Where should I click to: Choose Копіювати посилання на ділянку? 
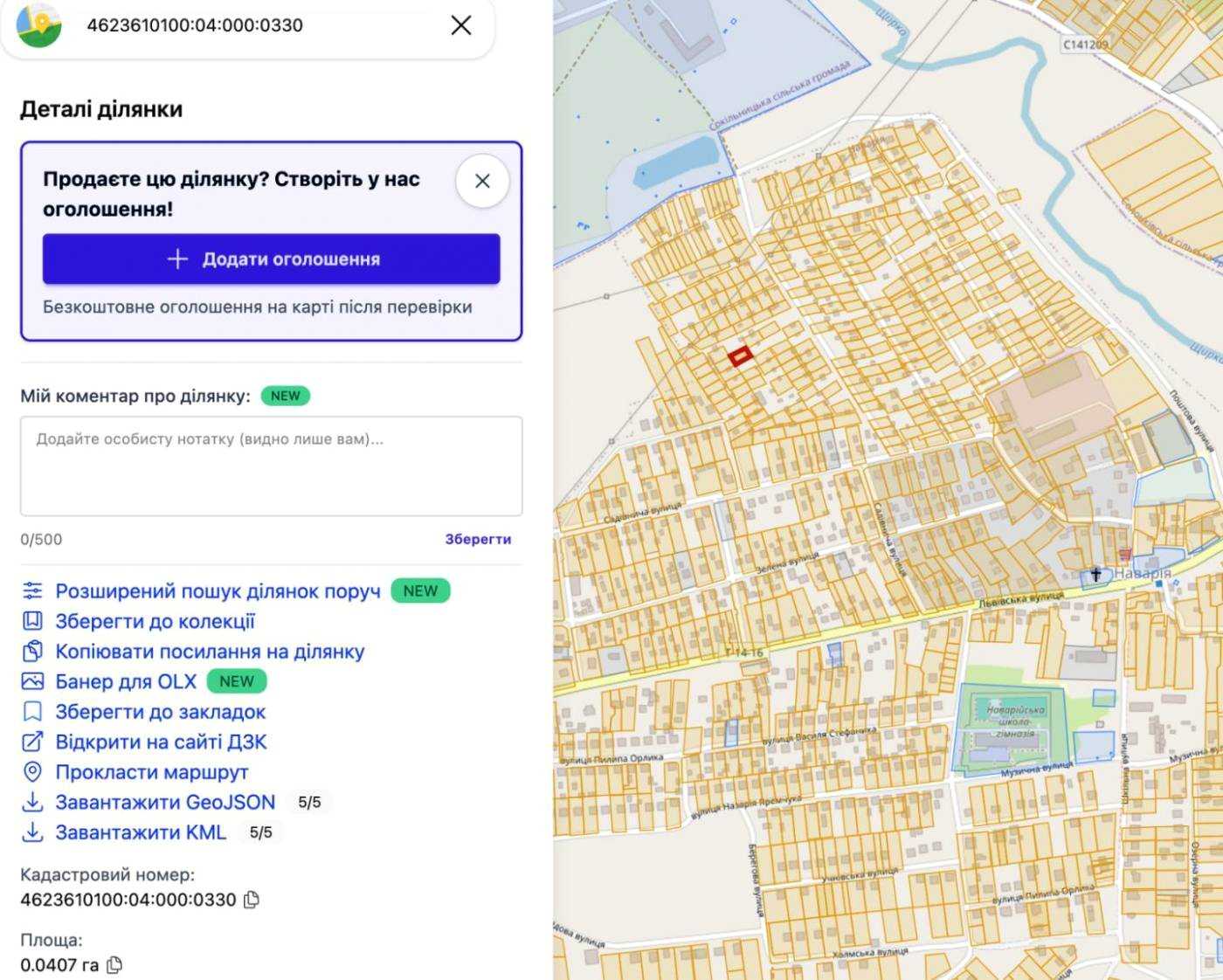[211, 652]
